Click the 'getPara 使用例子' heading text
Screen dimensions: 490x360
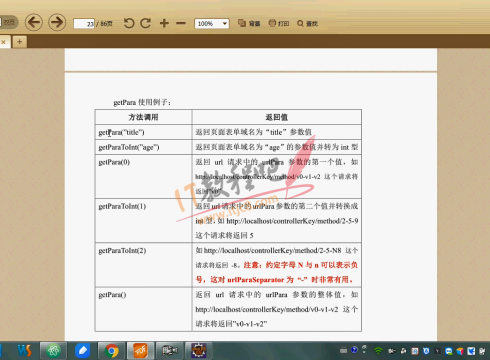(142, 102)
